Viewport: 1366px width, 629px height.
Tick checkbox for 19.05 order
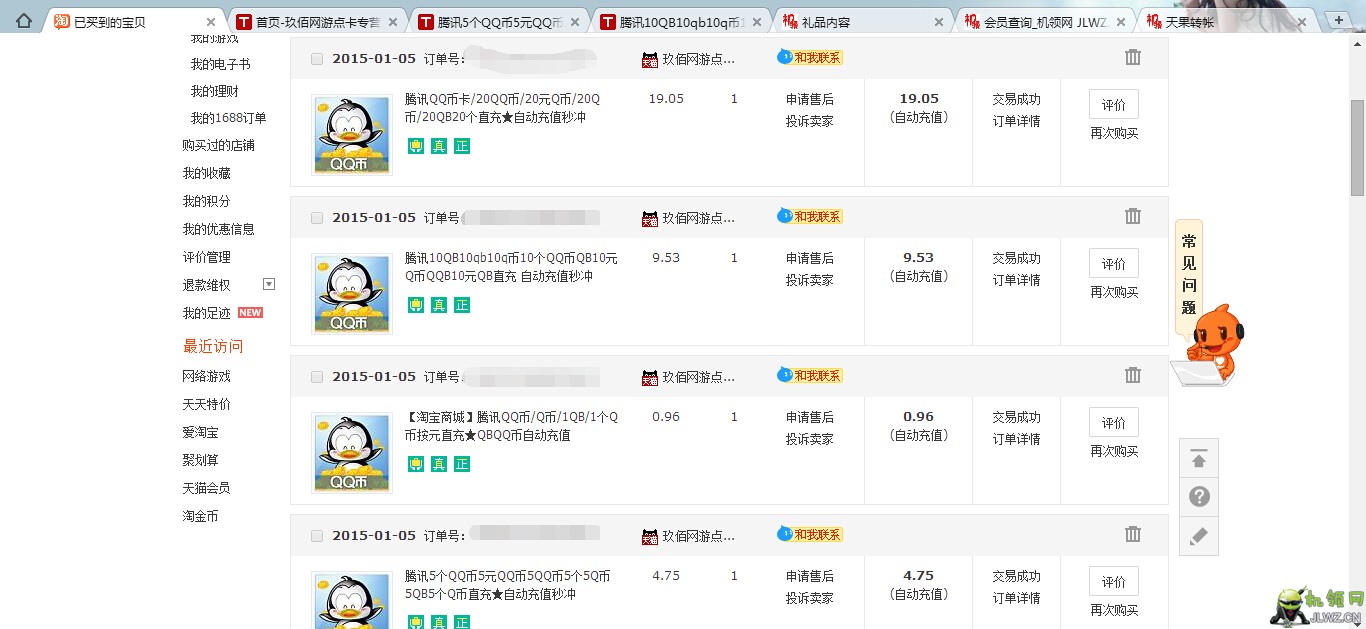click(317, 59)
